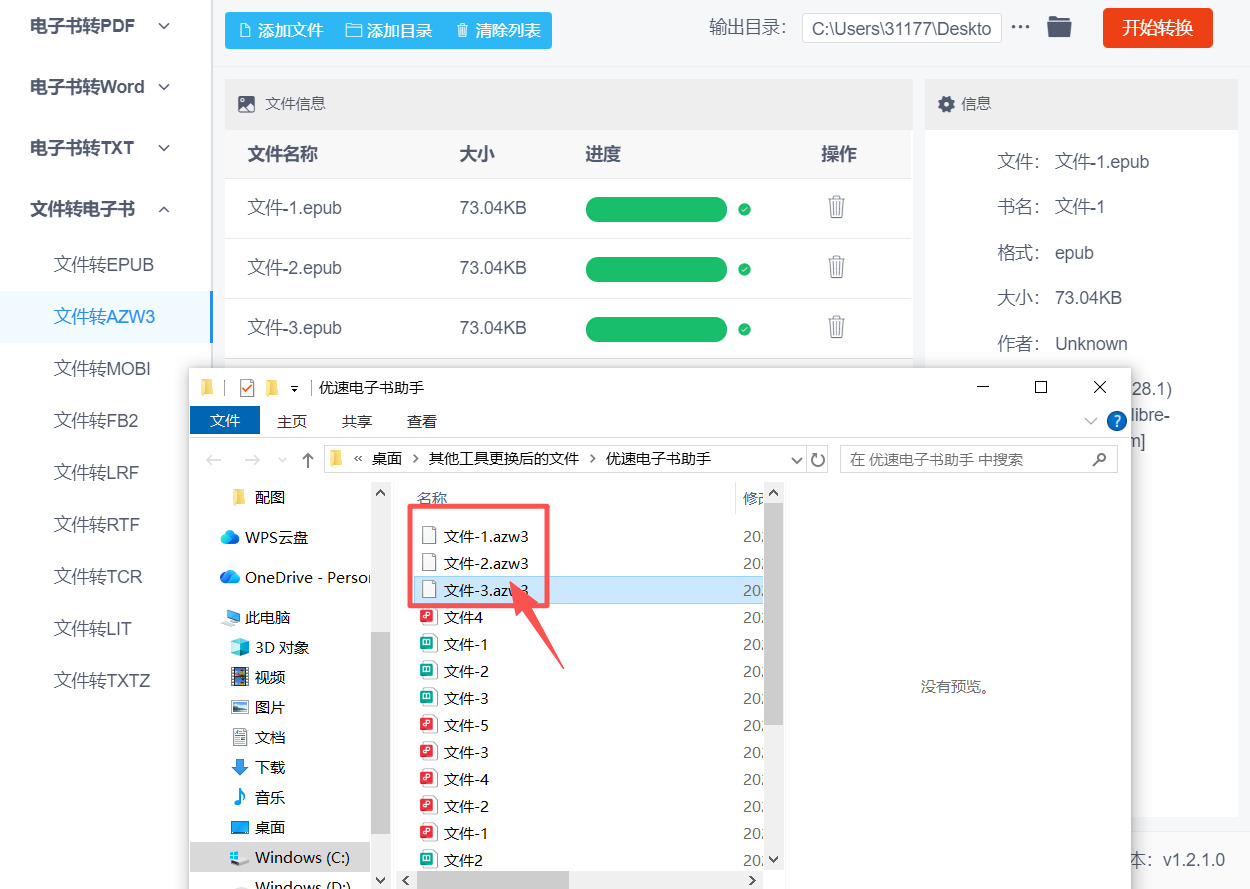
Task: Click the Explorer forward arrow
Action: pyautogui.click(x=252, y=460)
